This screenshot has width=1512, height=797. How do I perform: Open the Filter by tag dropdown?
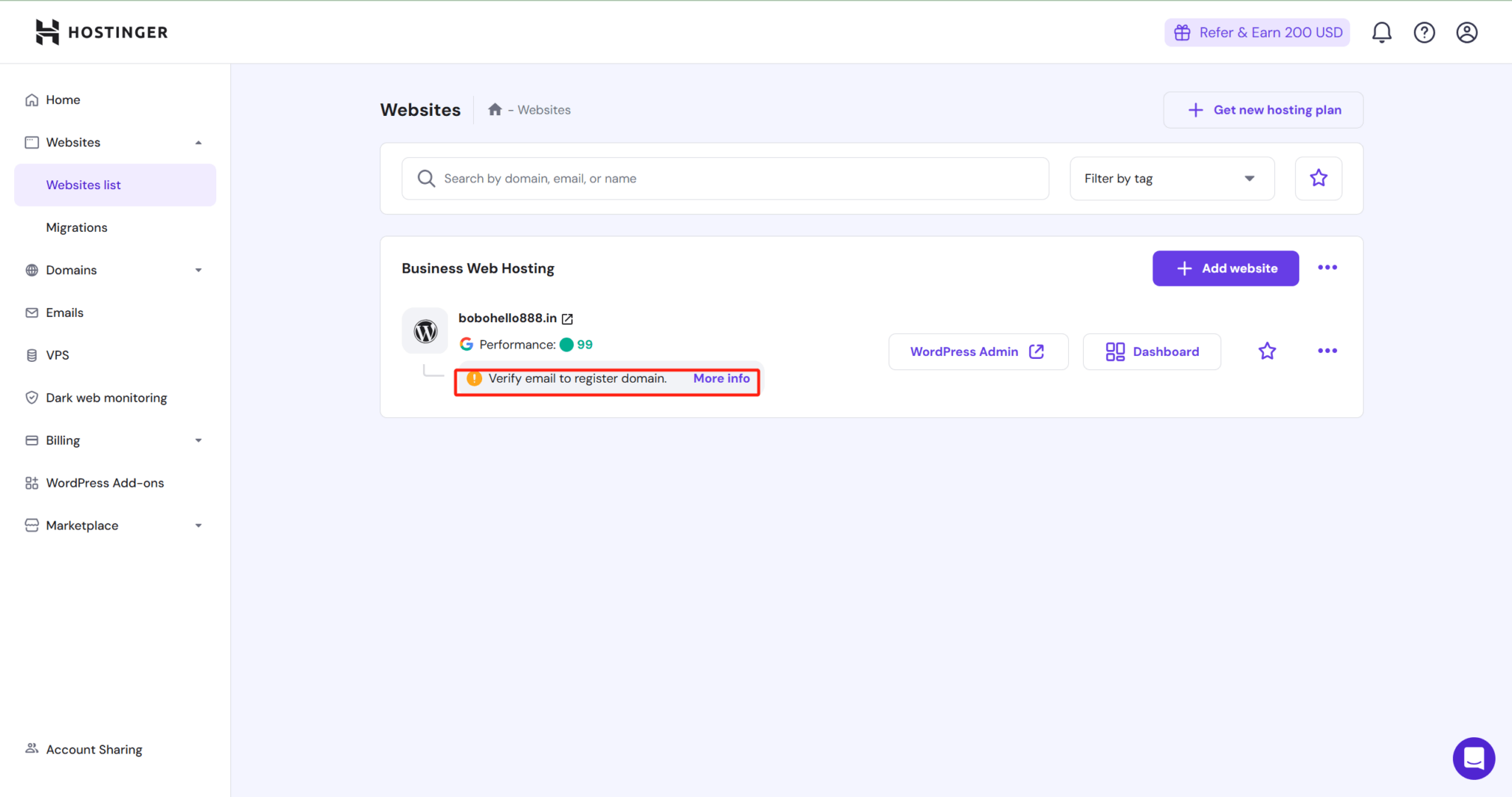[x=1172, y=179]
